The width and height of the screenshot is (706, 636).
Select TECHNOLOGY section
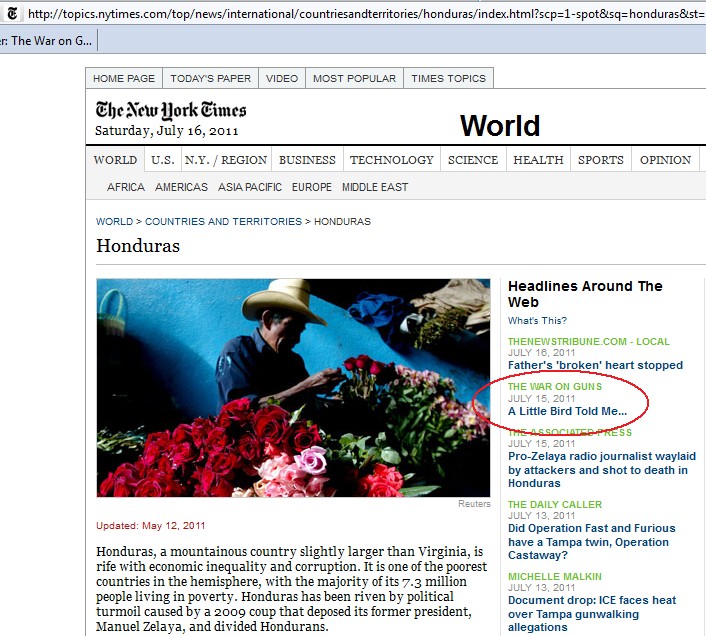(392, 160)
